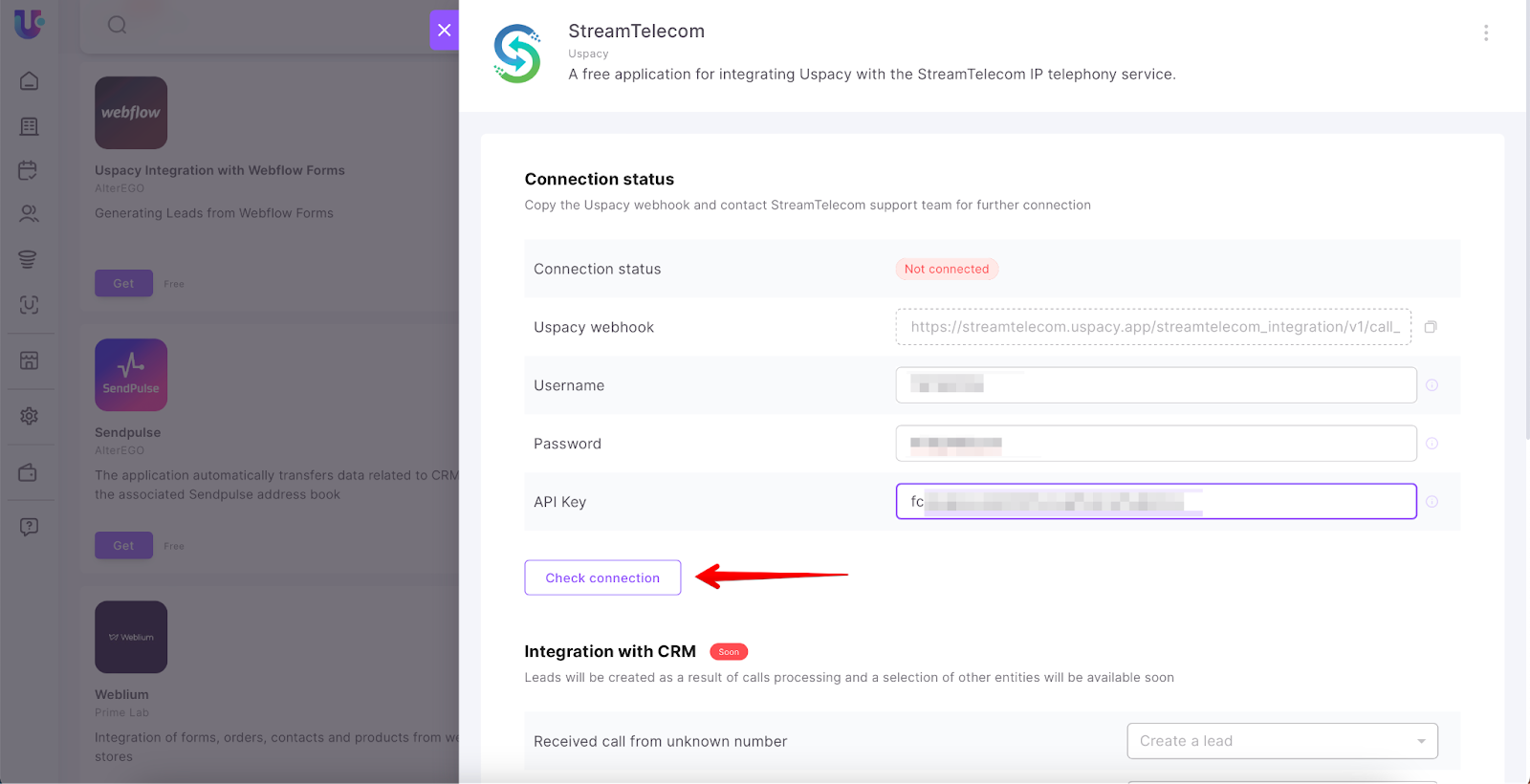Show info hint for Password field

1432,444
